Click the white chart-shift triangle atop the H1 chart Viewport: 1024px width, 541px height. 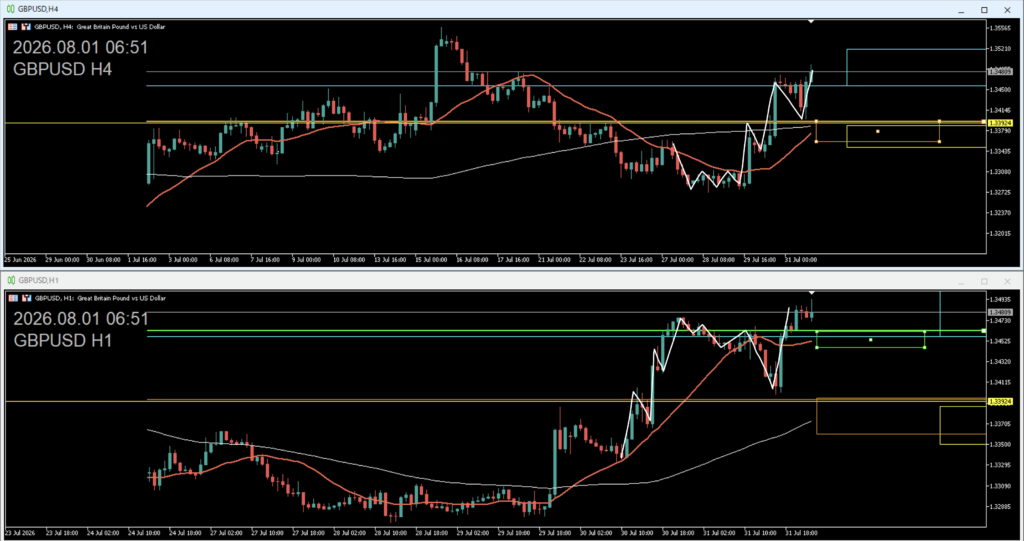[812, 293]
